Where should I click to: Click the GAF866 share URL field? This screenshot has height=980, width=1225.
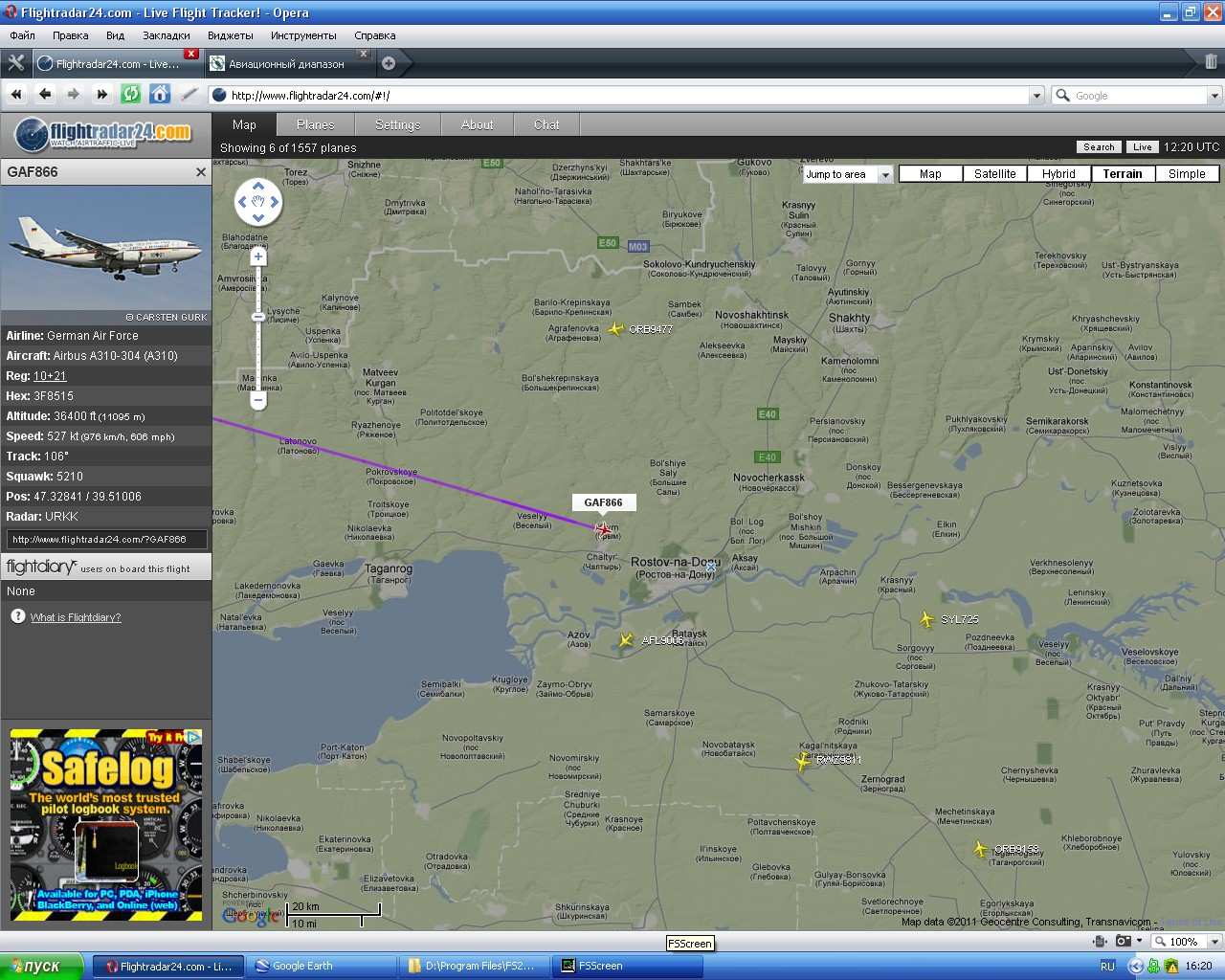point(106,539)
